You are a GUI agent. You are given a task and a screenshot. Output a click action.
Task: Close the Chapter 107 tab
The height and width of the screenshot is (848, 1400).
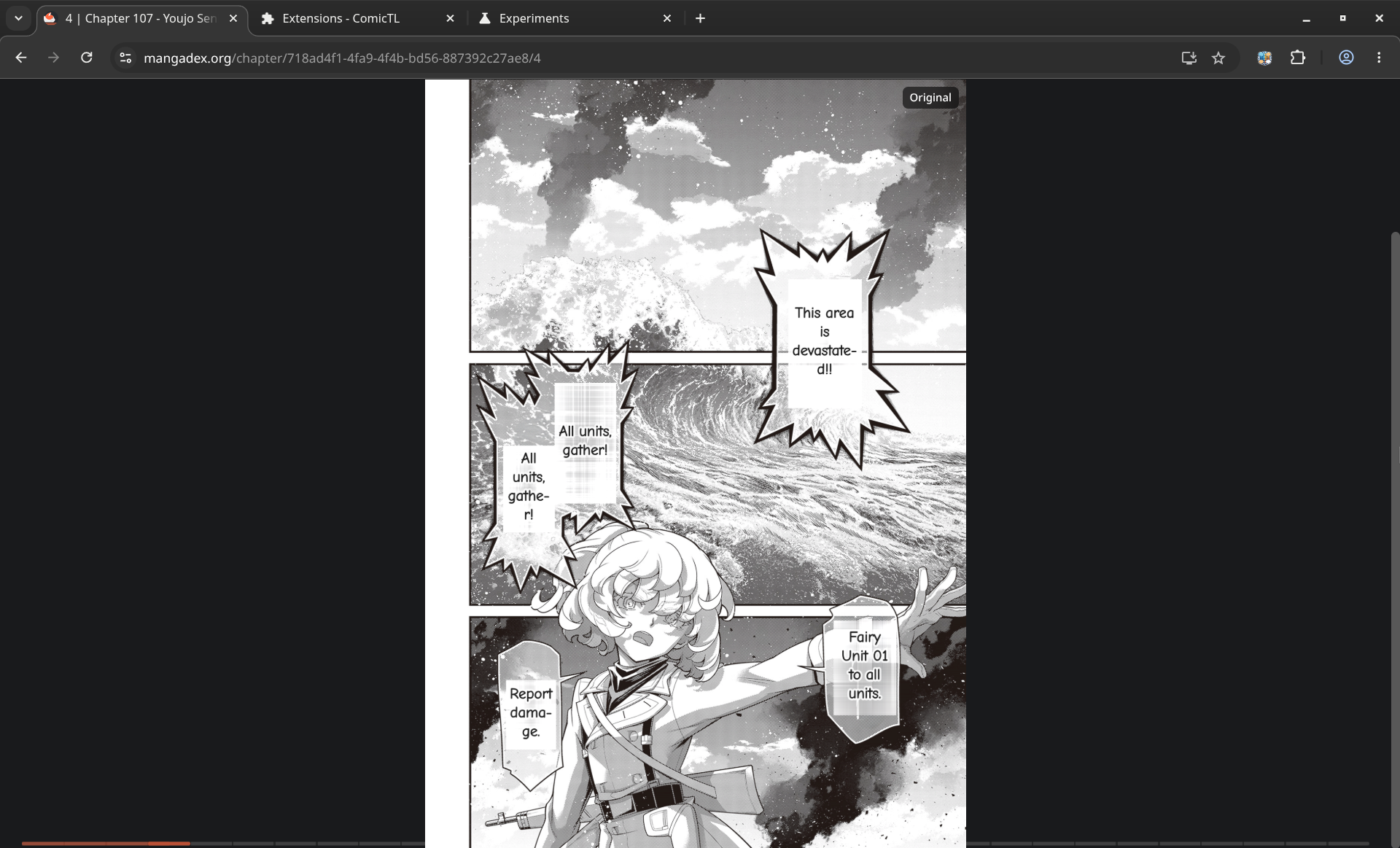click(233, 18)
